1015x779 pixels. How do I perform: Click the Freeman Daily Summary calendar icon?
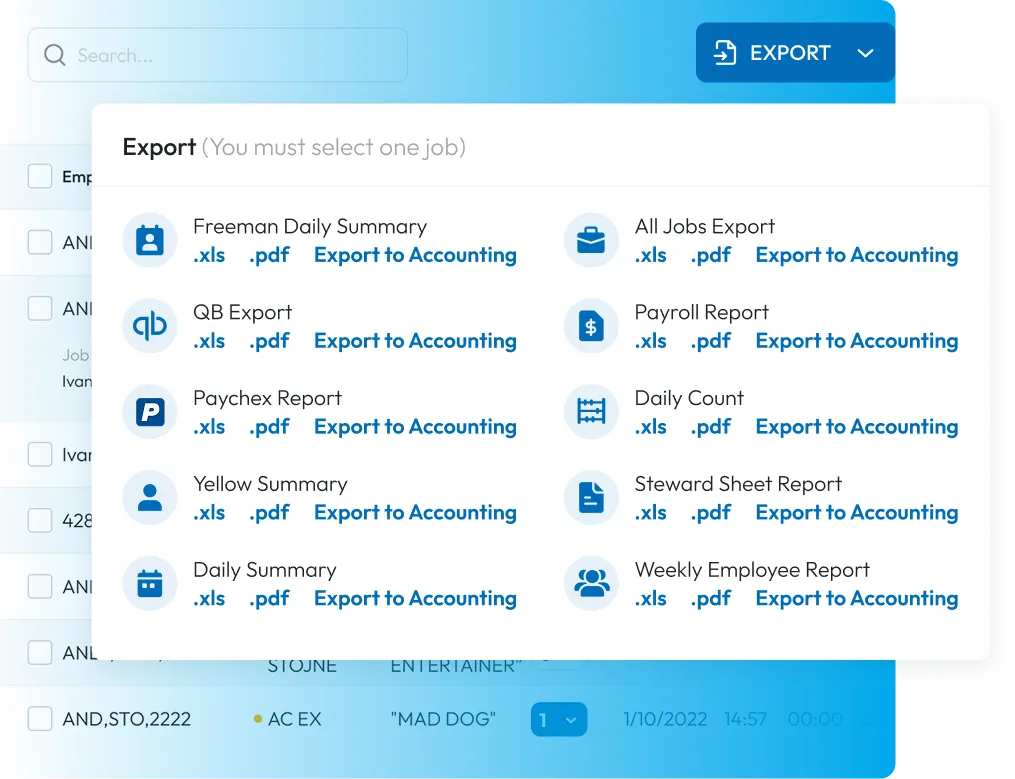[150, 241]
